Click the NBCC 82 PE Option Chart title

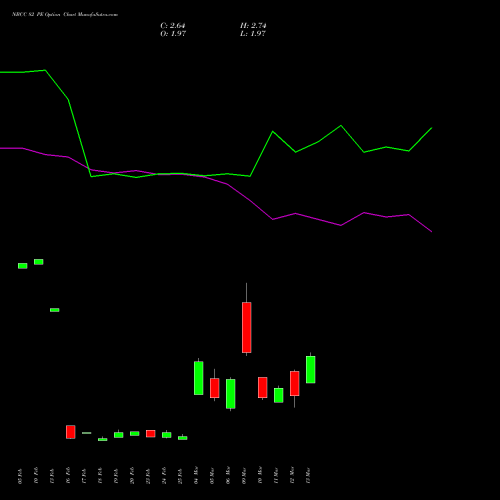click(65, 15)
